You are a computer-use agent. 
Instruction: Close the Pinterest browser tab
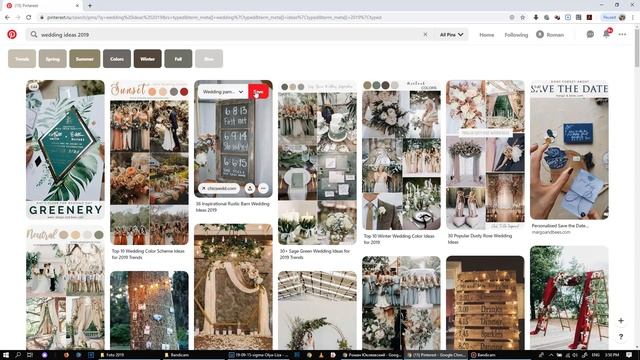[x=77, y=6]
